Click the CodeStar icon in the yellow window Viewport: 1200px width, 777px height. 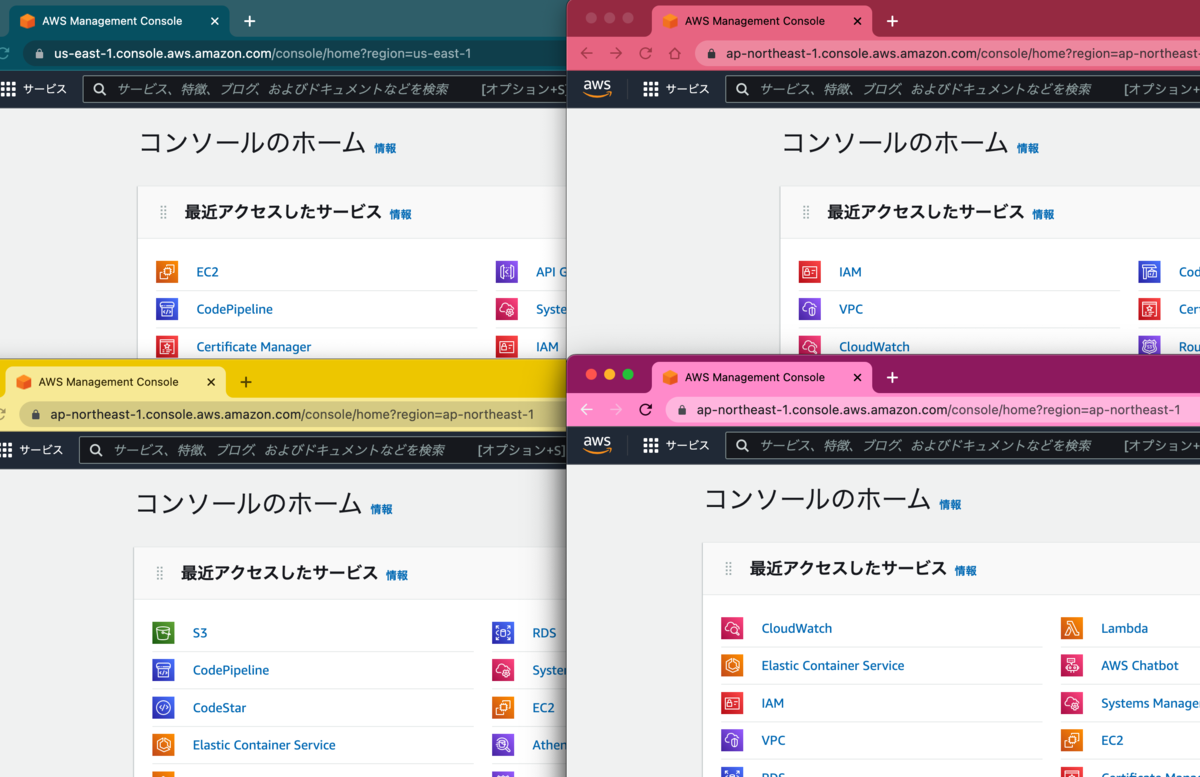pos(163,708)
